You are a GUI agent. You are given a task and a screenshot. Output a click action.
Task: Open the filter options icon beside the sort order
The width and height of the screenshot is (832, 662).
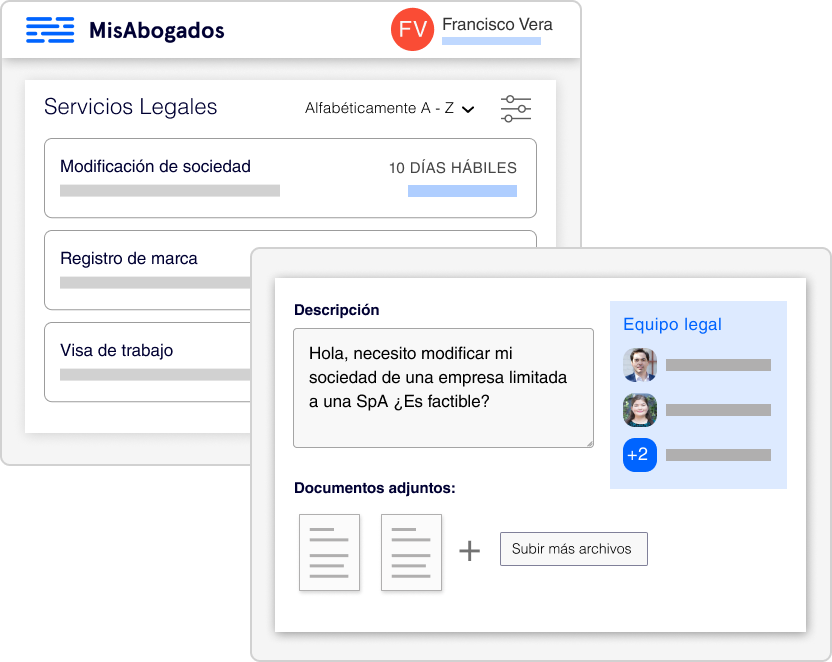click(516, 109)
